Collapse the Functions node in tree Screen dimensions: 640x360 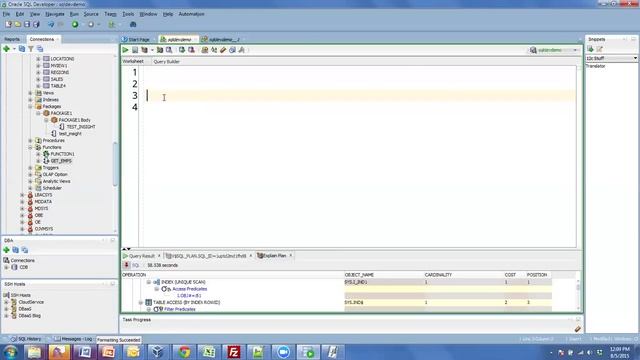[30, 147]
